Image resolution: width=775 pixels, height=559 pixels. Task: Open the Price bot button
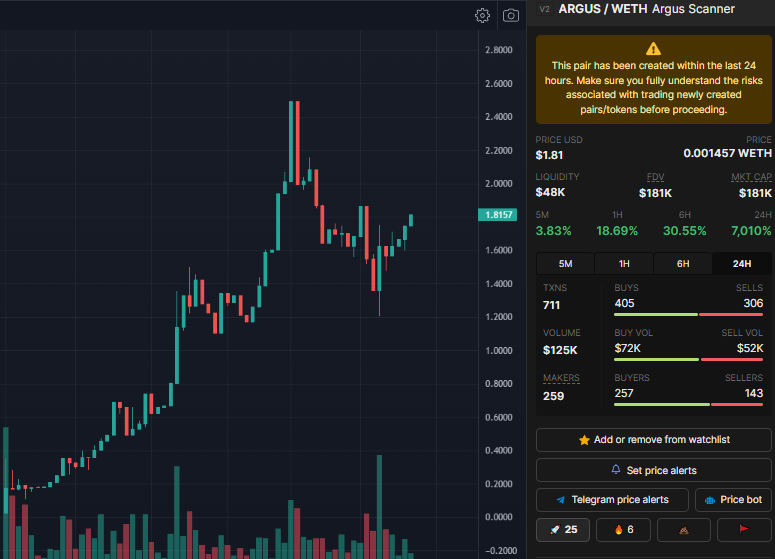pos(733,500)
